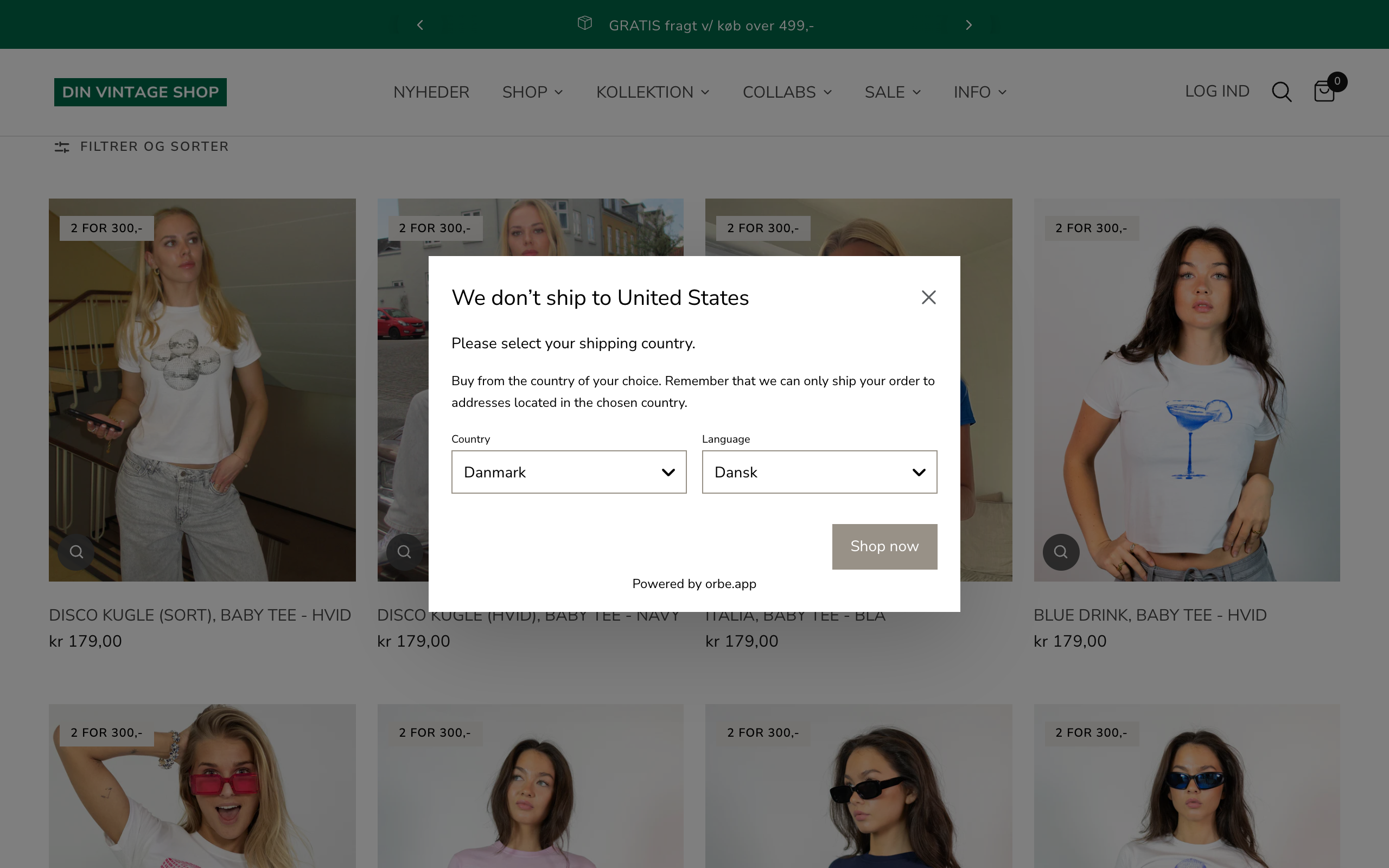Click the Shop now button
The height and width of the screenshot is (868, 1389).
884,546
